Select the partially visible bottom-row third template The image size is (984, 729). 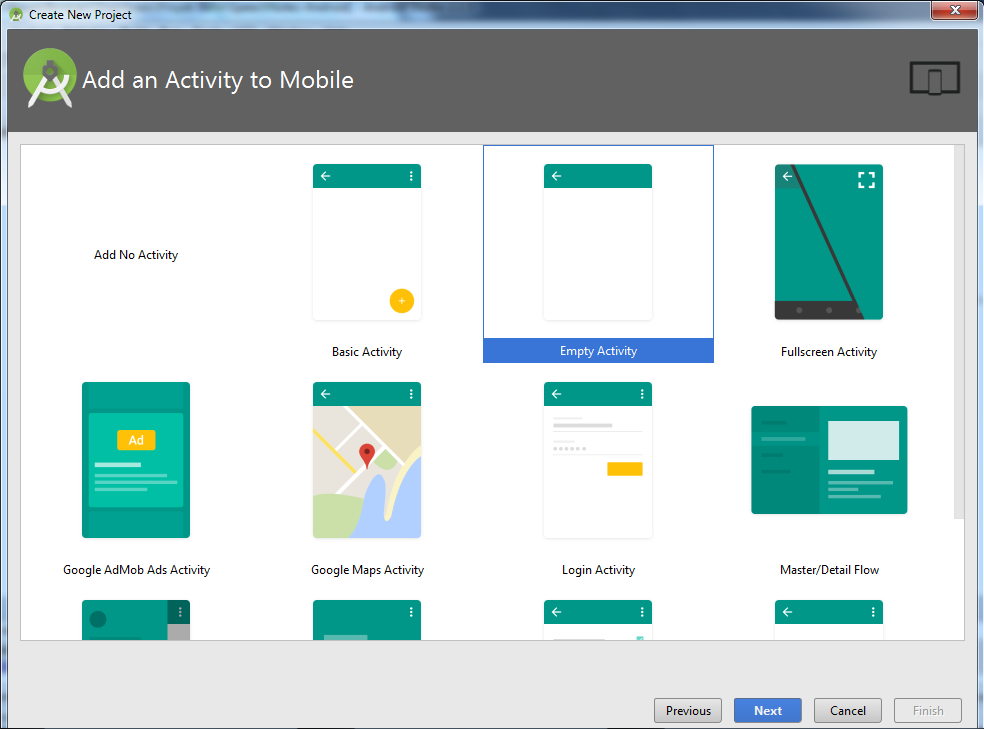[x=598, y=620]
